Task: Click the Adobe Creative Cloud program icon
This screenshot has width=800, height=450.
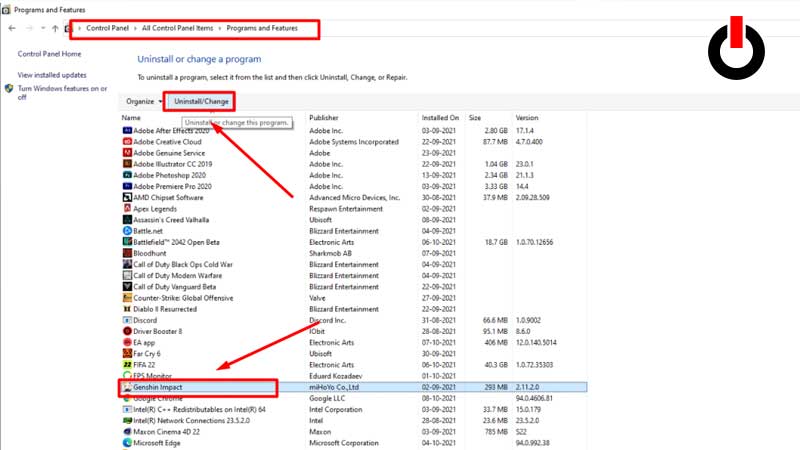Action: 127,142
